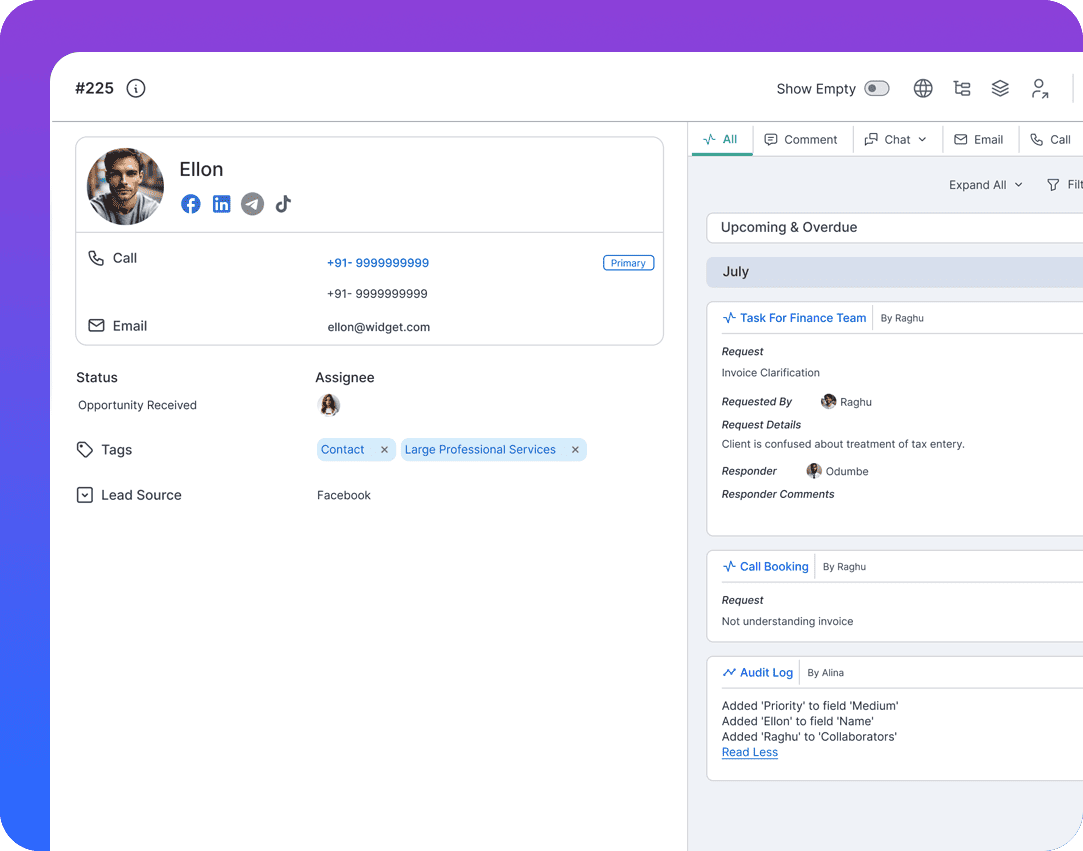Remove the Large Professional Services tag
The width and height of the screenshot is (1083, 851).
[575, 450]
